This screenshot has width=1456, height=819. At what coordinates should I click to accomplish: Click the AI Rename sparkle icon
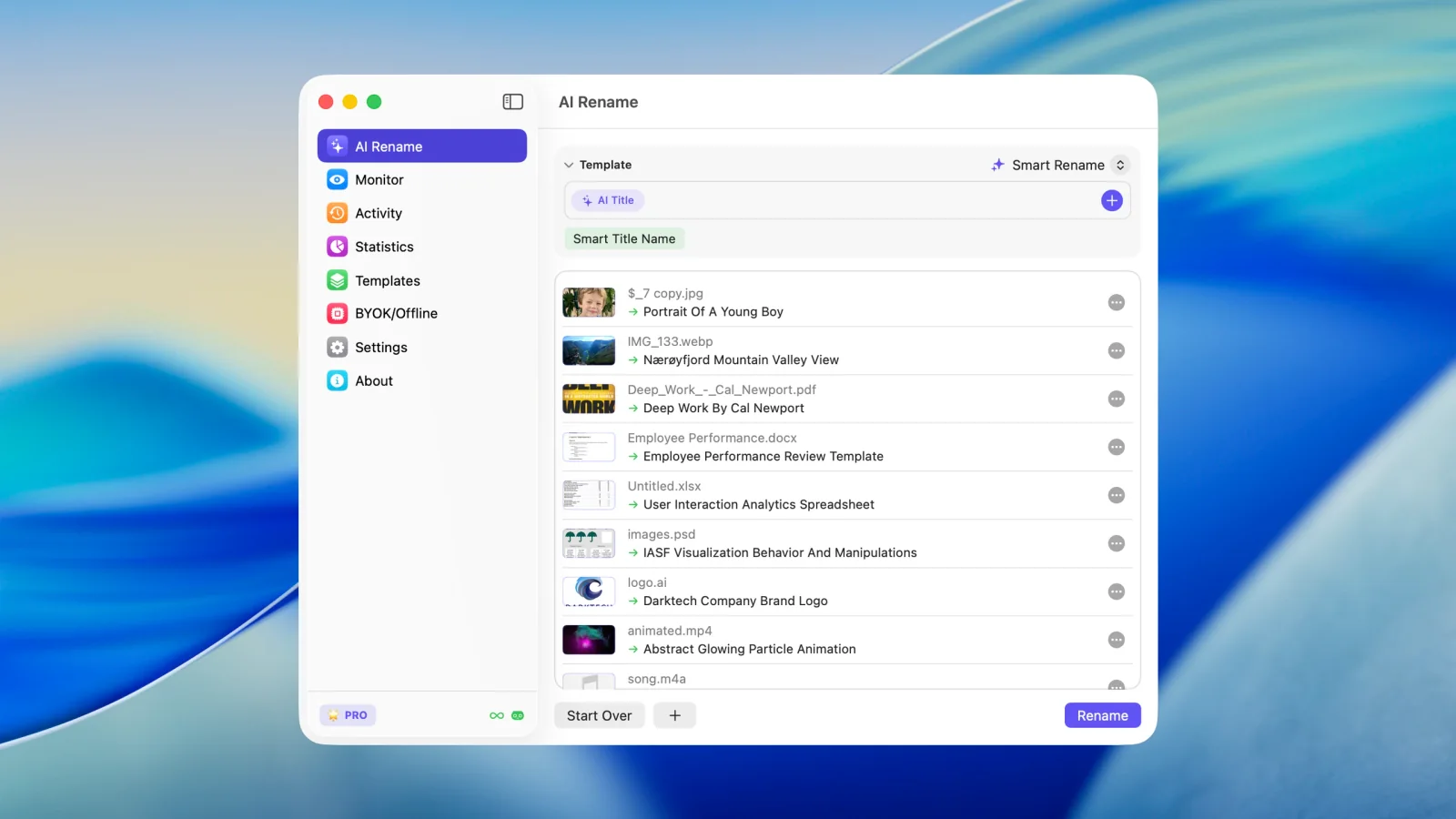tap(338, 147)
